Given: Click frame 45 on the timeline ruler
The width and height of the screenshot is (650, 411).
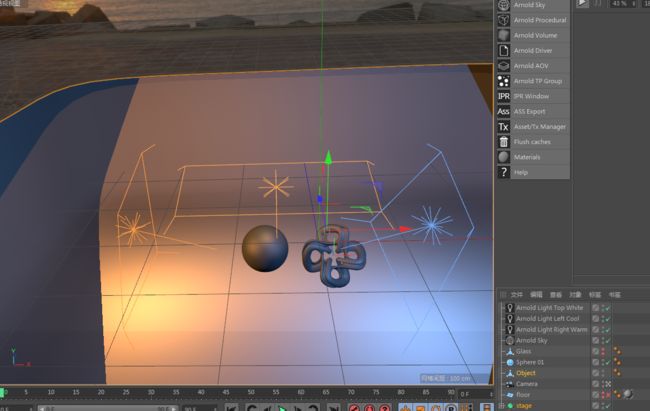Looking at the screenshot, I should (226, 392).
